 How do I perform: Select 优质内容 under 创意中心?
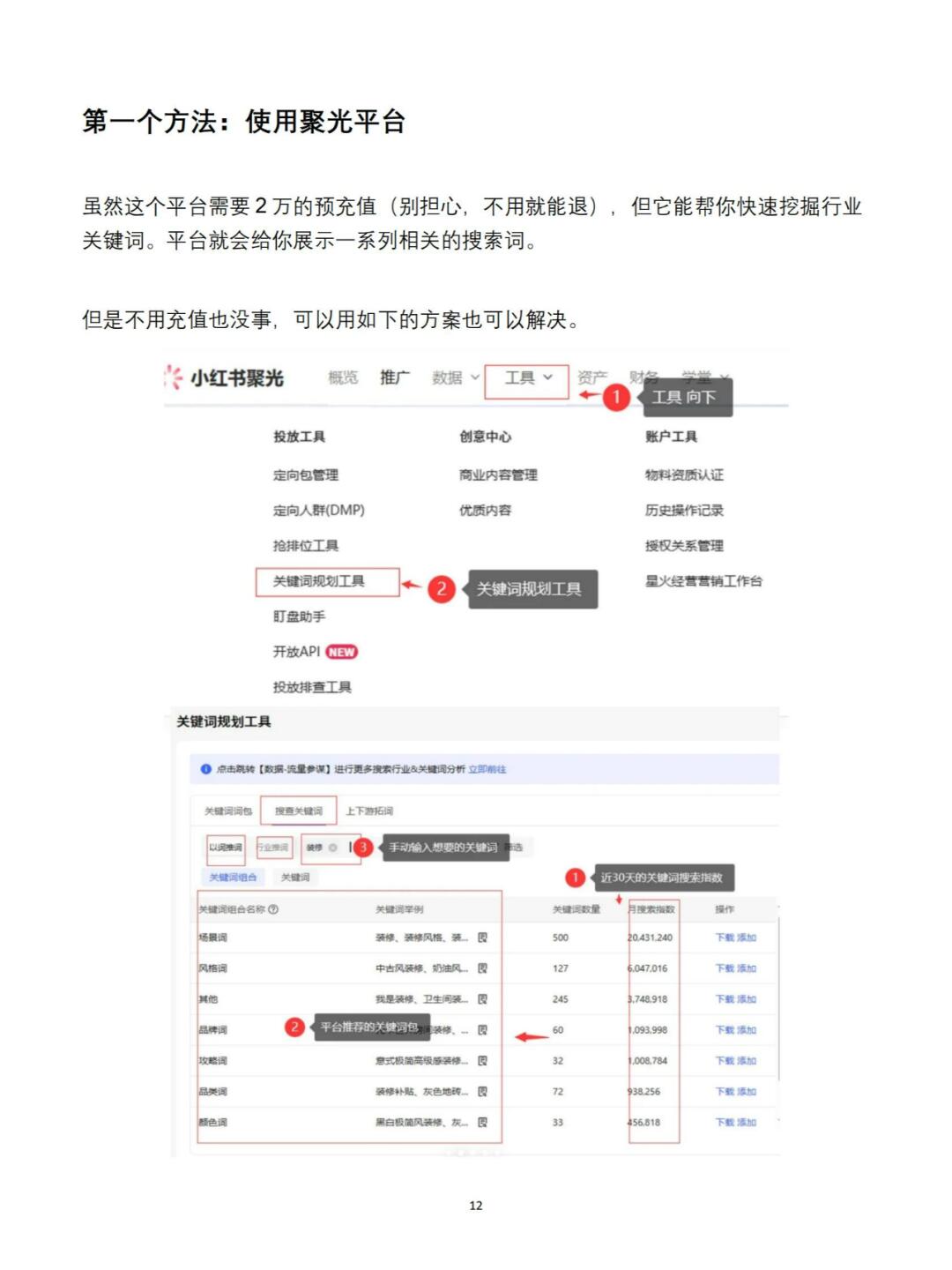485,510
